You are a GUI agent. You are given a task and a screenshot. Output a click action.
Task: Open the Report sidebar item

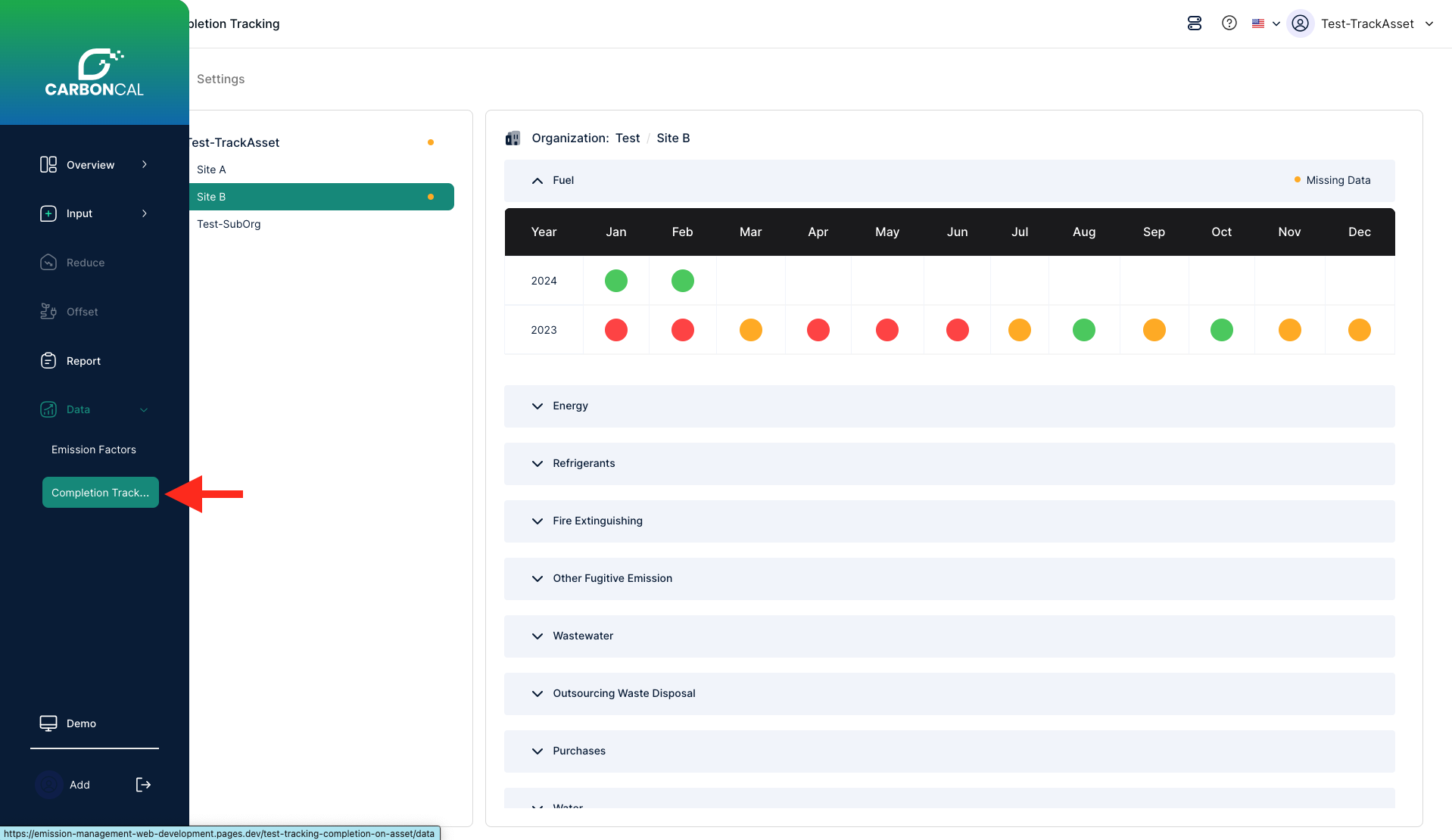(83, 361)
